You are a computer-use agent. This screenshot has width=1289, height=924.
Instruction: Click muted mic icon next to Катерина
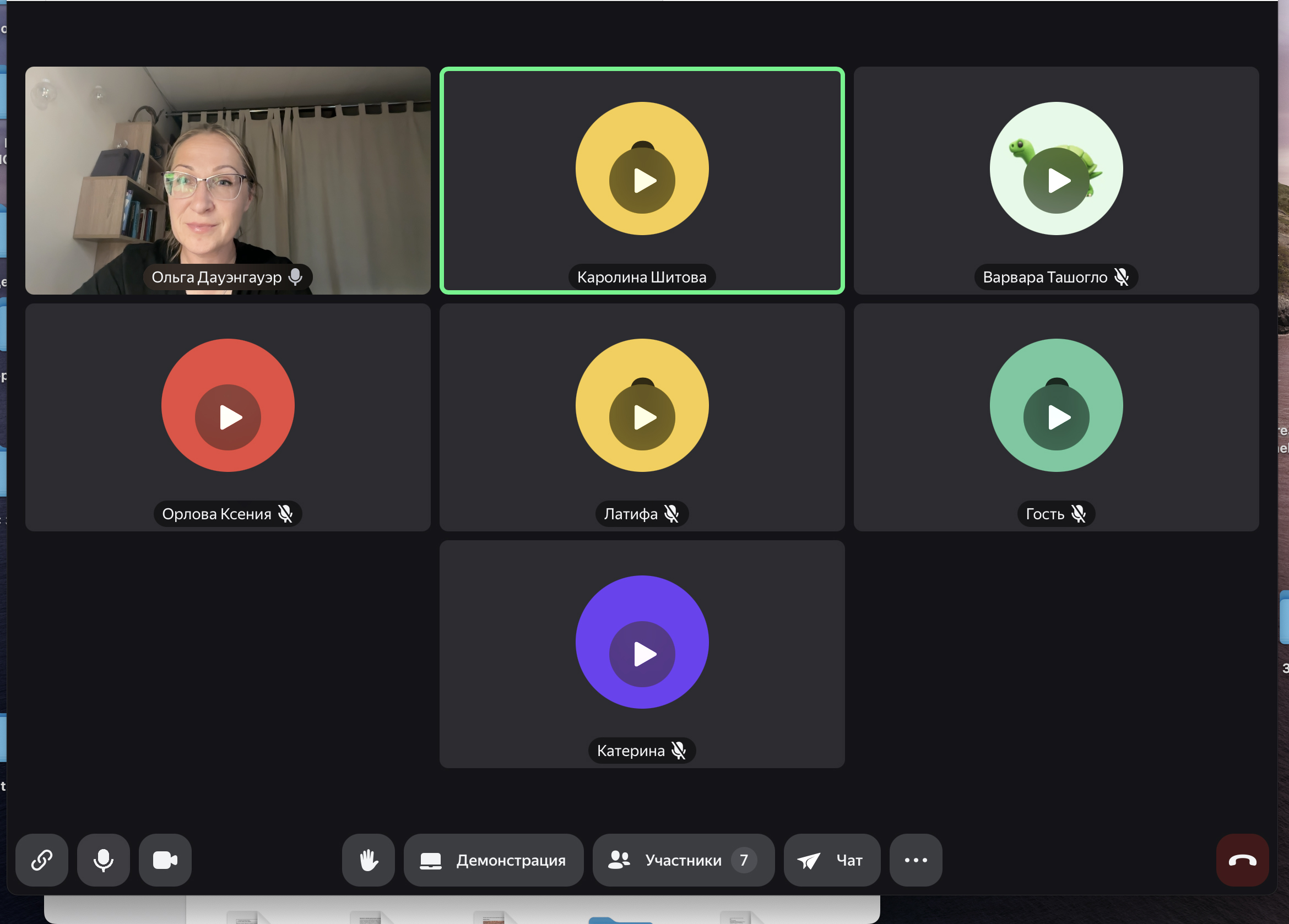pyautogui.click(x=679, y=750)
